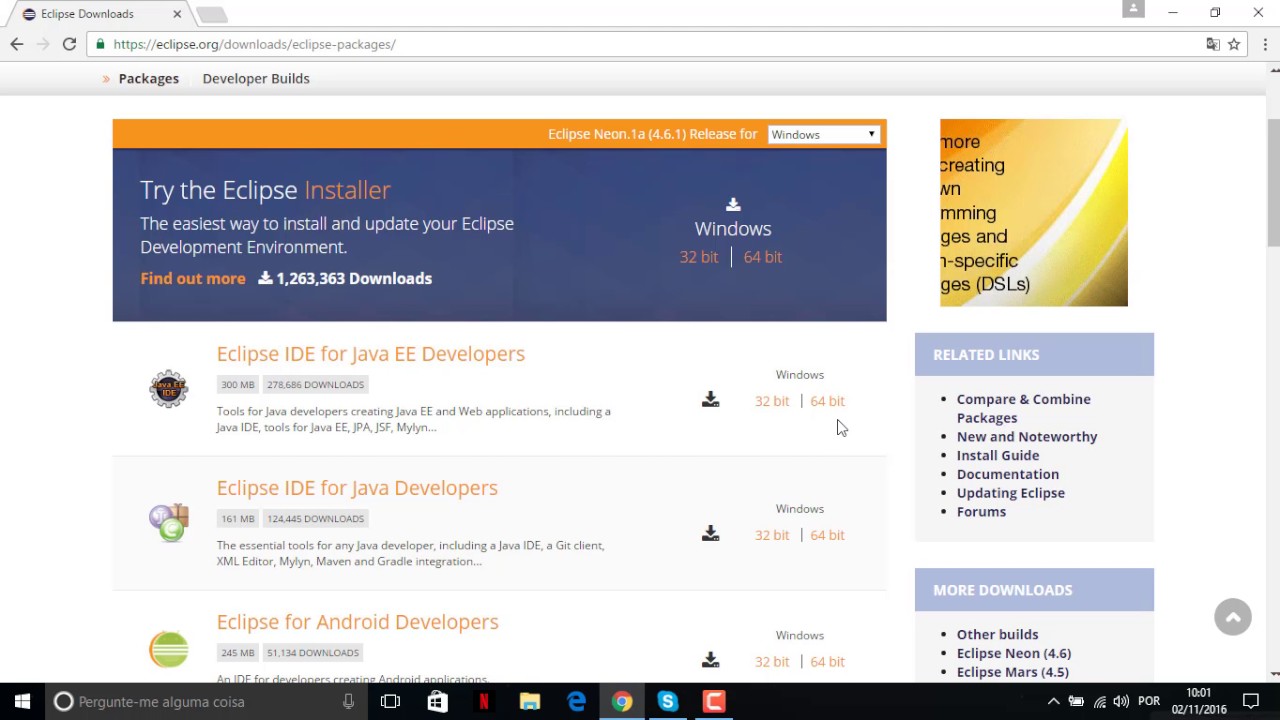Image resolution: width=1280 pixels, height=720 pixels.
Task: Open the Forums link
Action: (981, 511)
